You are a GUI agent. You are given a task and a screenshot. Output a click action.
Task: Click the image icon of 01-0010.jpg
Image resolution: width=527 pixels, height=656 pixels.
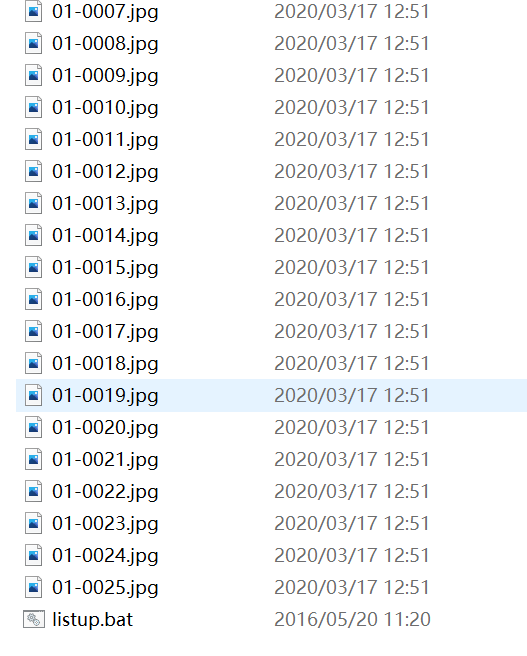[x=33, y=107]
